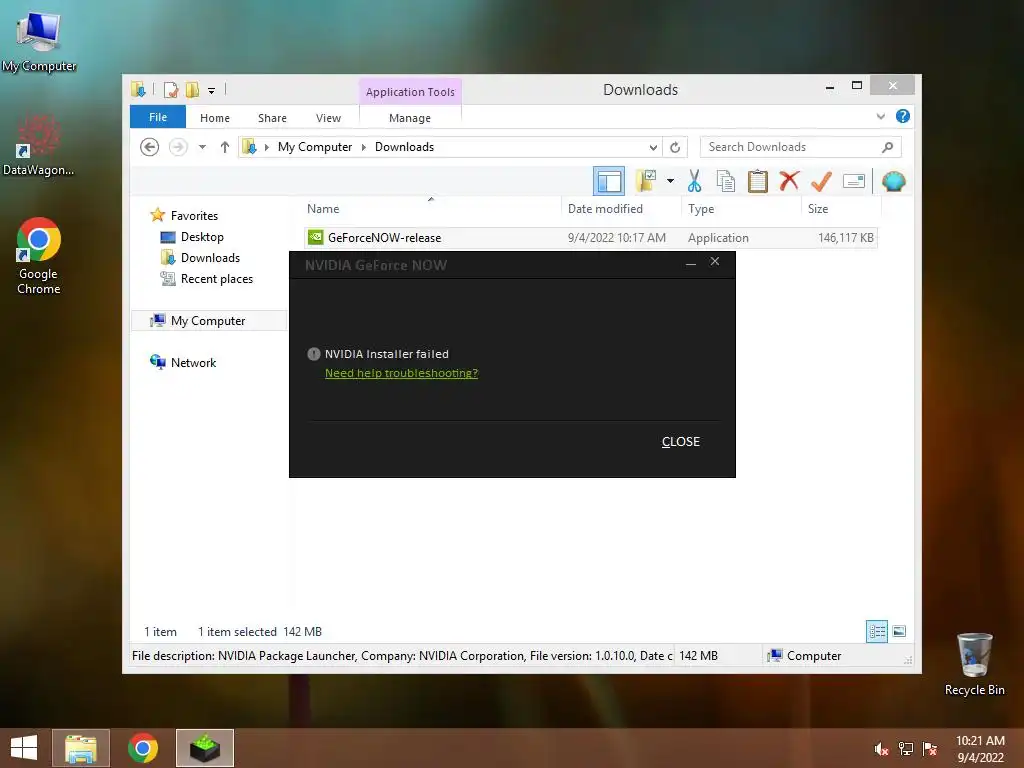Open the recent locations dropdown

point(202,147)
